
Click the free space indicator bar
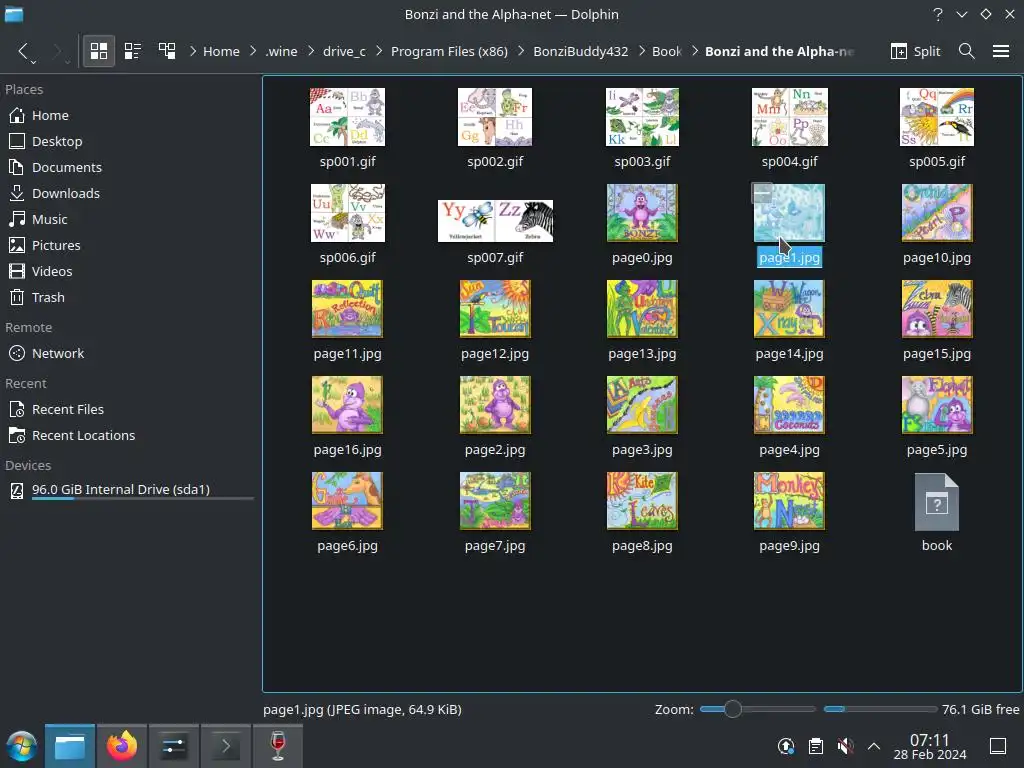[880, 709]
